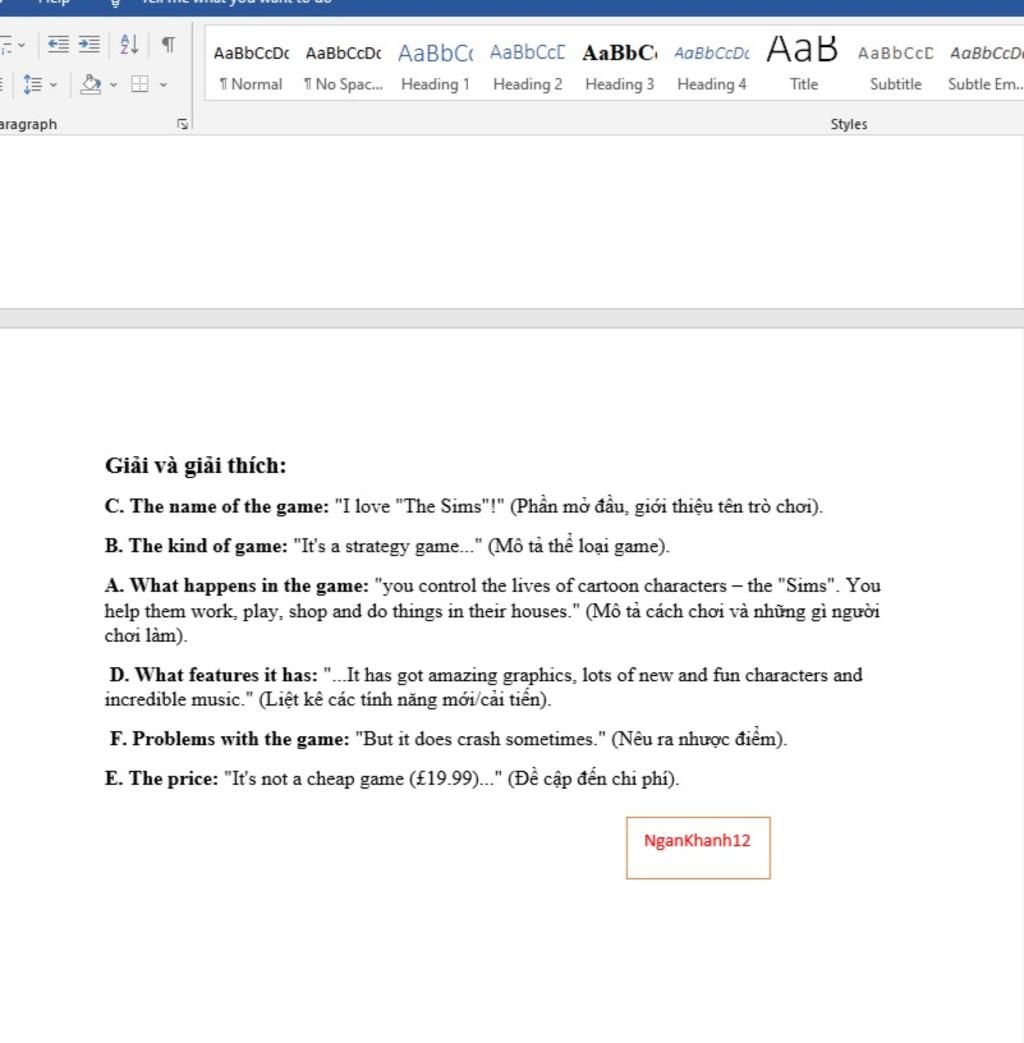This screenshot has height=1043, width=1024.
Task: Open the shading color dropdown arrow
Action: coord(114,85)
